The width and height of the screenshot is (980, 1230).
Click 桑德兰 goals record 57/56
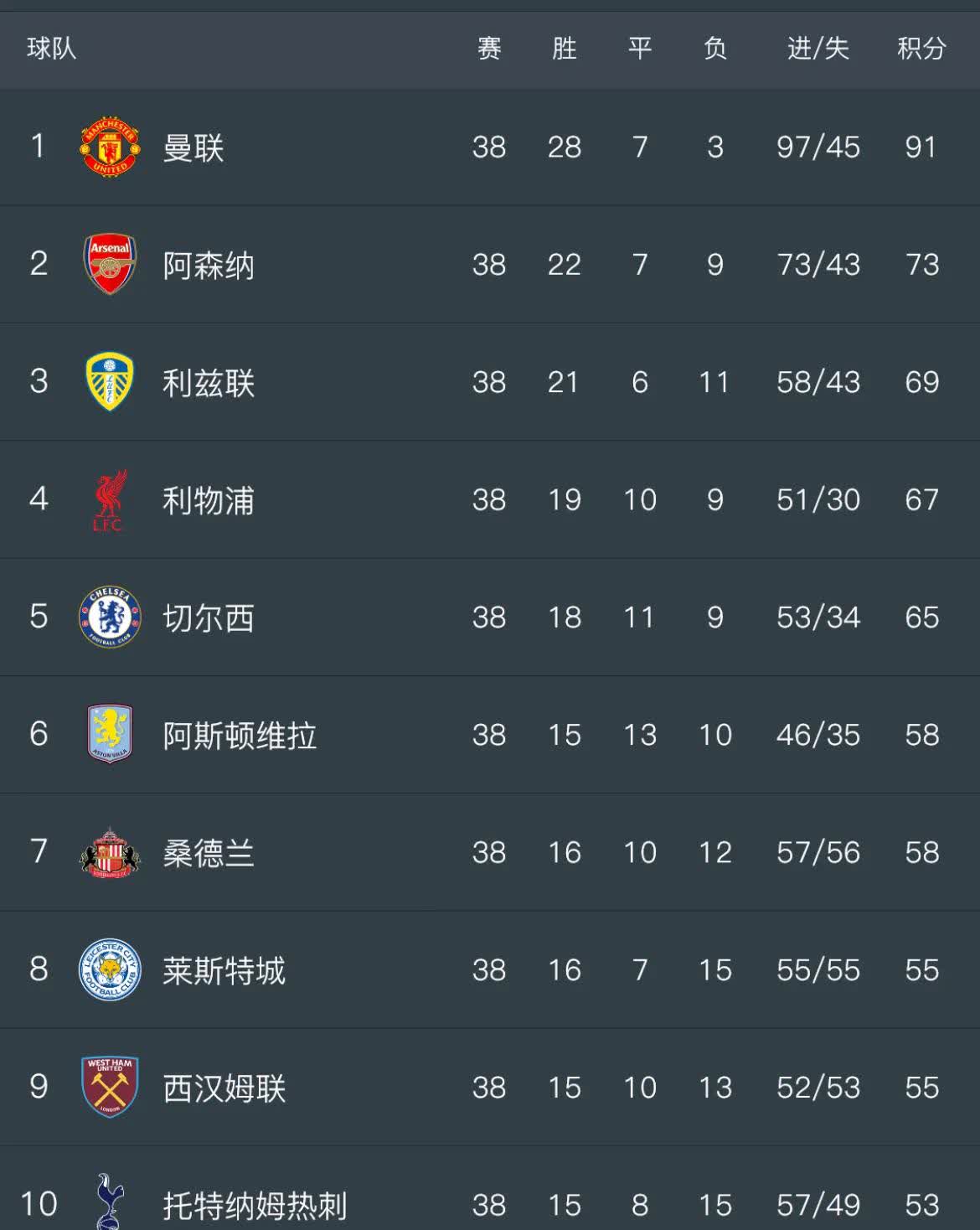(x=818, y=853)
